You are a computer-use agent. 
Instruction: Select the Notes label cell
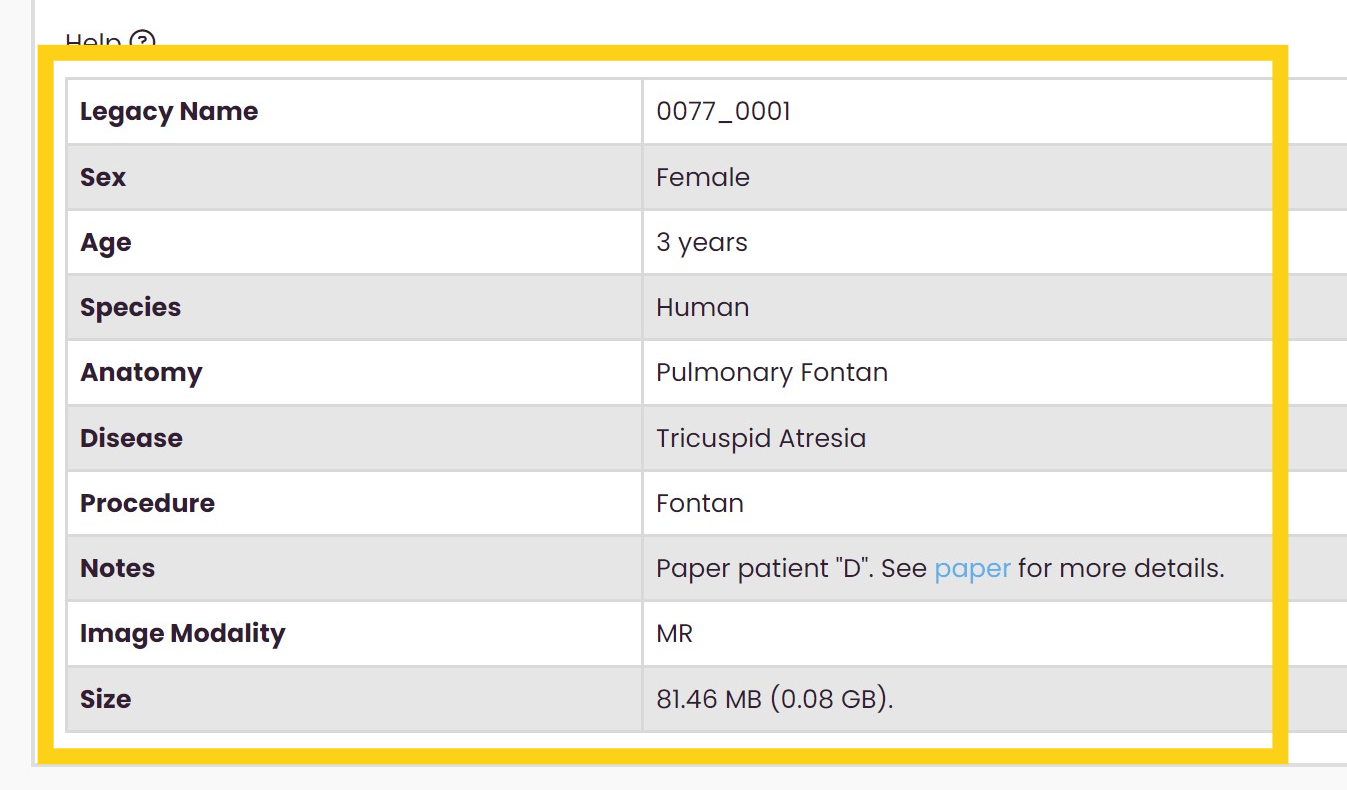[x=117, y=569]
